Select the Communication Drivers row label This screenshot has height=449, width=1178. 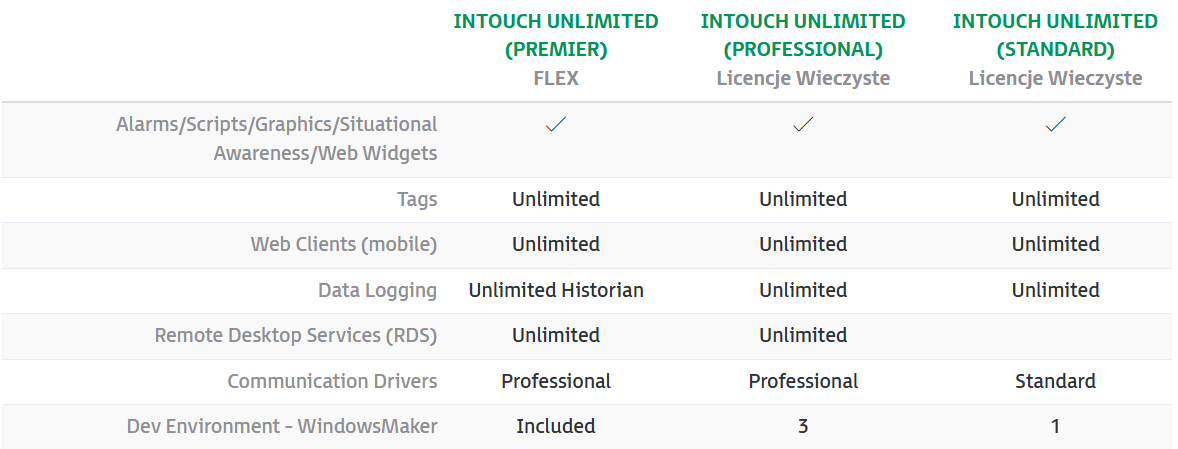point(332,381)
